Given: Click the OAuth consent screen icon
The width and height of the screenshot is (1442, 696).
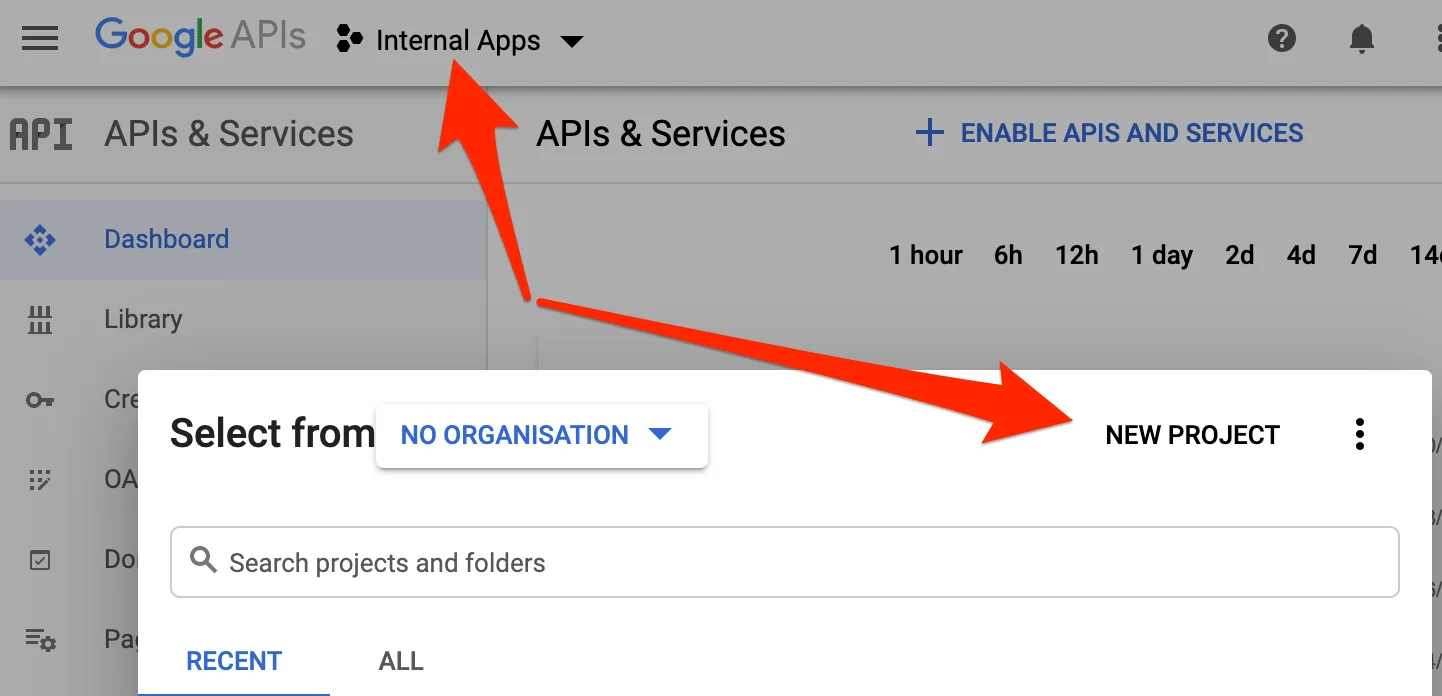Looking at the screenshot, I should point(39,479).
